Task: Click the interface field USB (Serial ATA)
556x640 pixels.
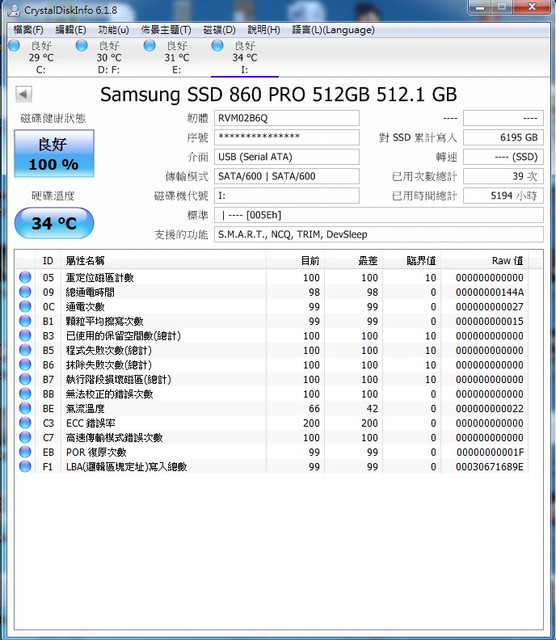Action: tap(287, 157)
